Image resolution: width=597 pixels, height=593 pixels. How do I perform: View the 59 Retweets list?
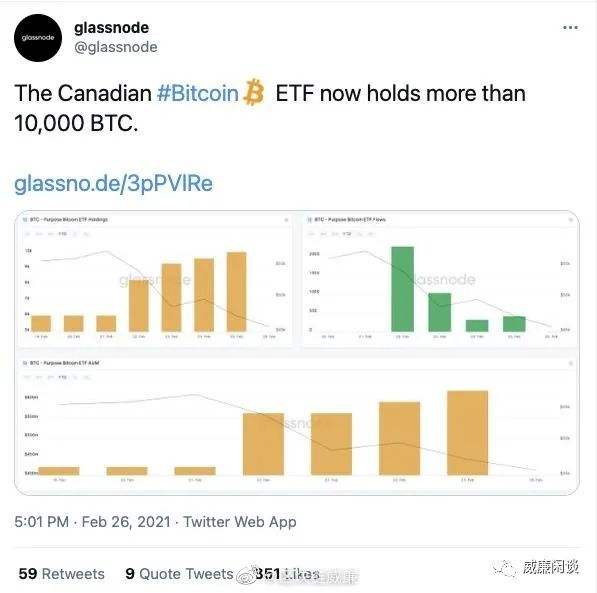click(61, 574)
